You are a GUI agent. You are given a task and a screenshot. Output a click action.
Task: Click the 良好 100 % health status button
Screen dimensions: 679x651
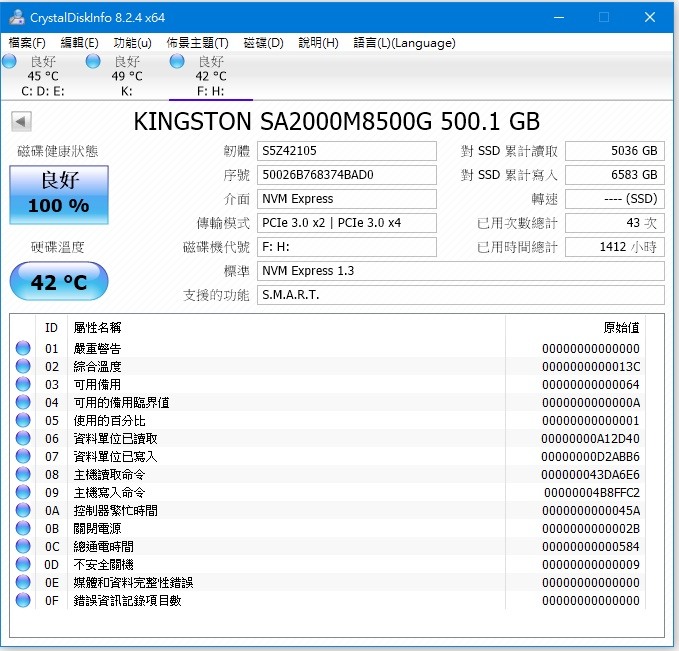(x=59, y=195)
